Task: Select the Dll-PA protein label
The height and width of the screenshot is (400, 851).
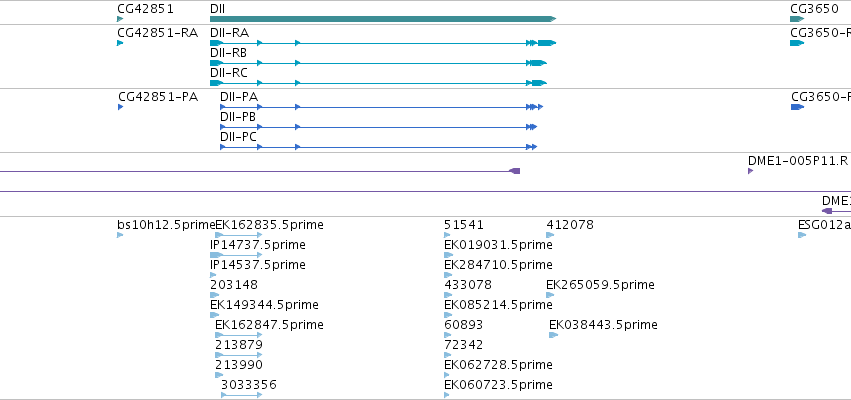Action: [x=239, y=97]
